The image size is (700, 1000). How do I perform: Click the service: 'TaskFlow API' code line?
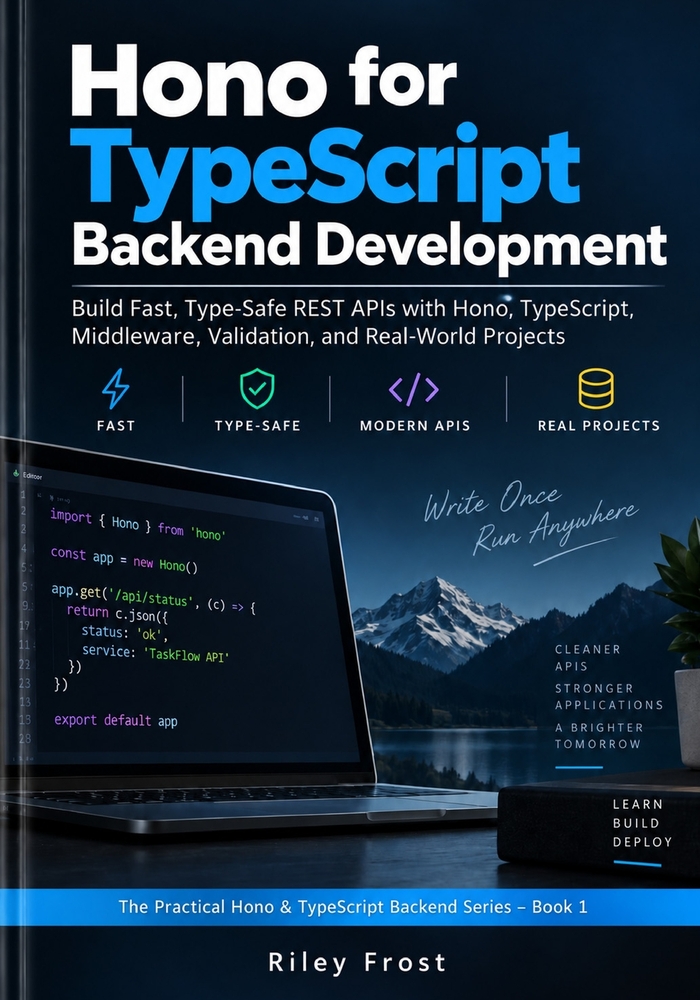click(x=156, y=653)
